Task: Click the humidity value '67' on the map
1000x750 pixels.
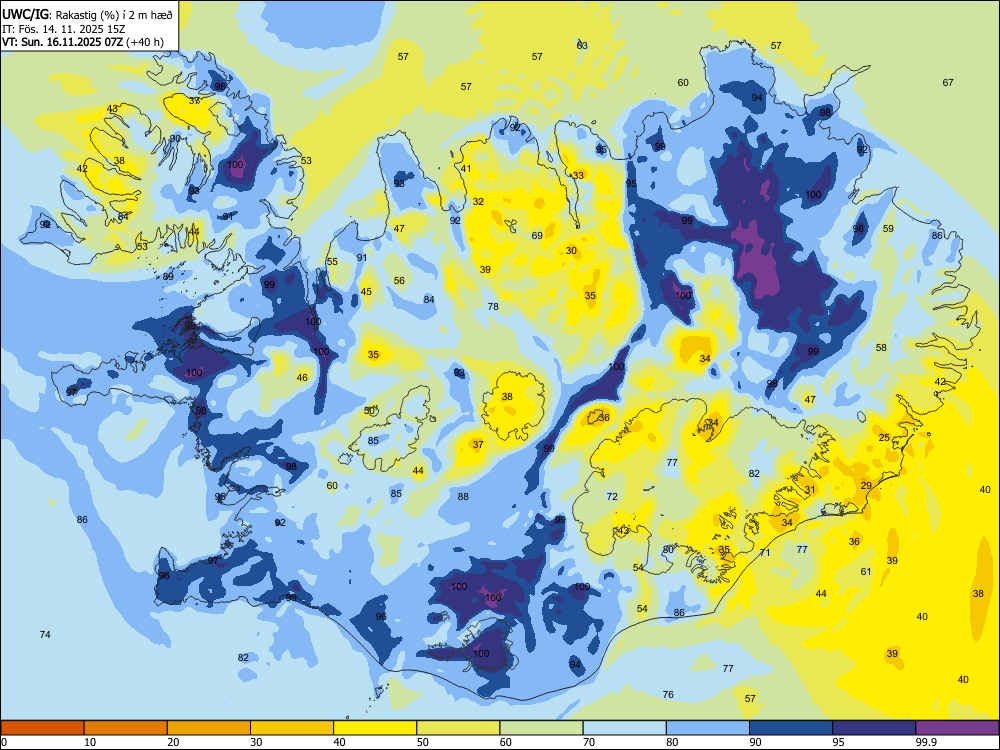Action: tap(948, 82)
